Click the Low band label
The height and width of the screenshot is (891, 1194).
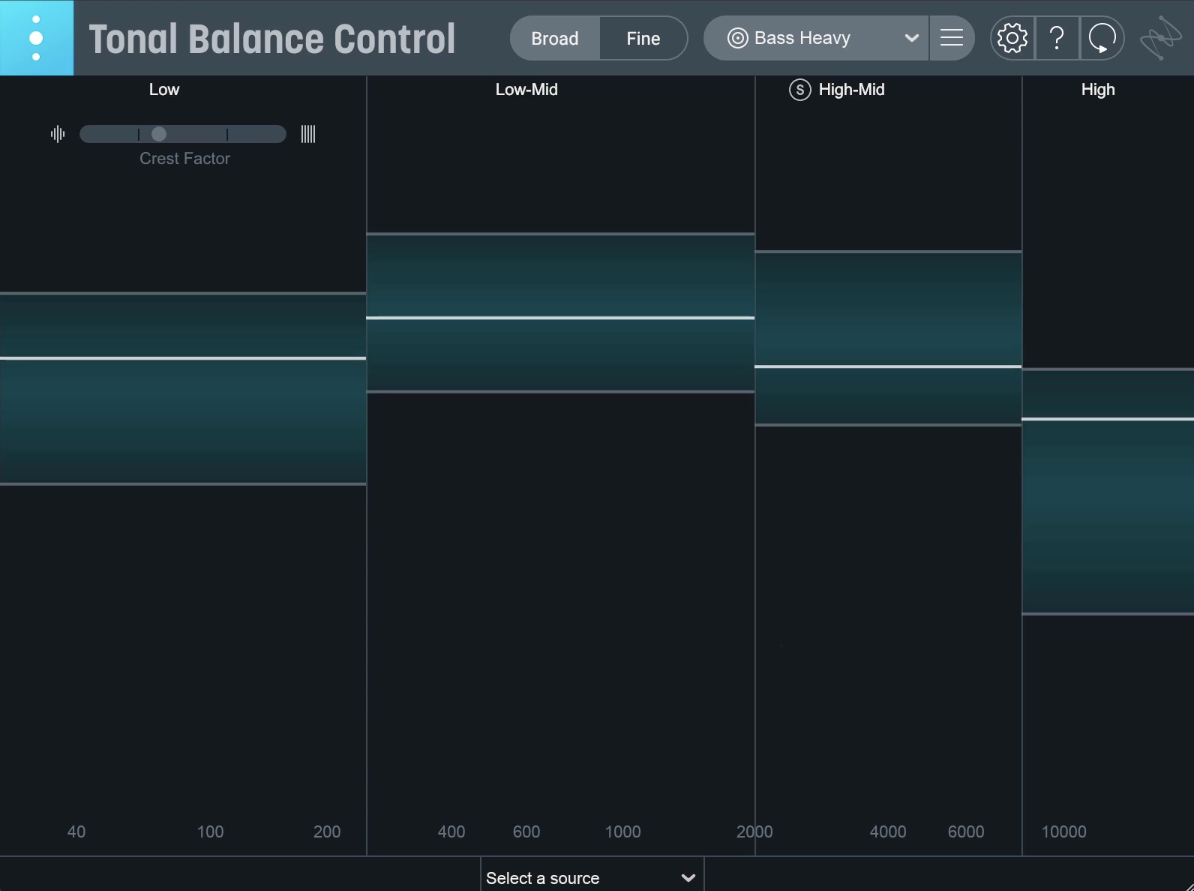[x=164, y=89]
